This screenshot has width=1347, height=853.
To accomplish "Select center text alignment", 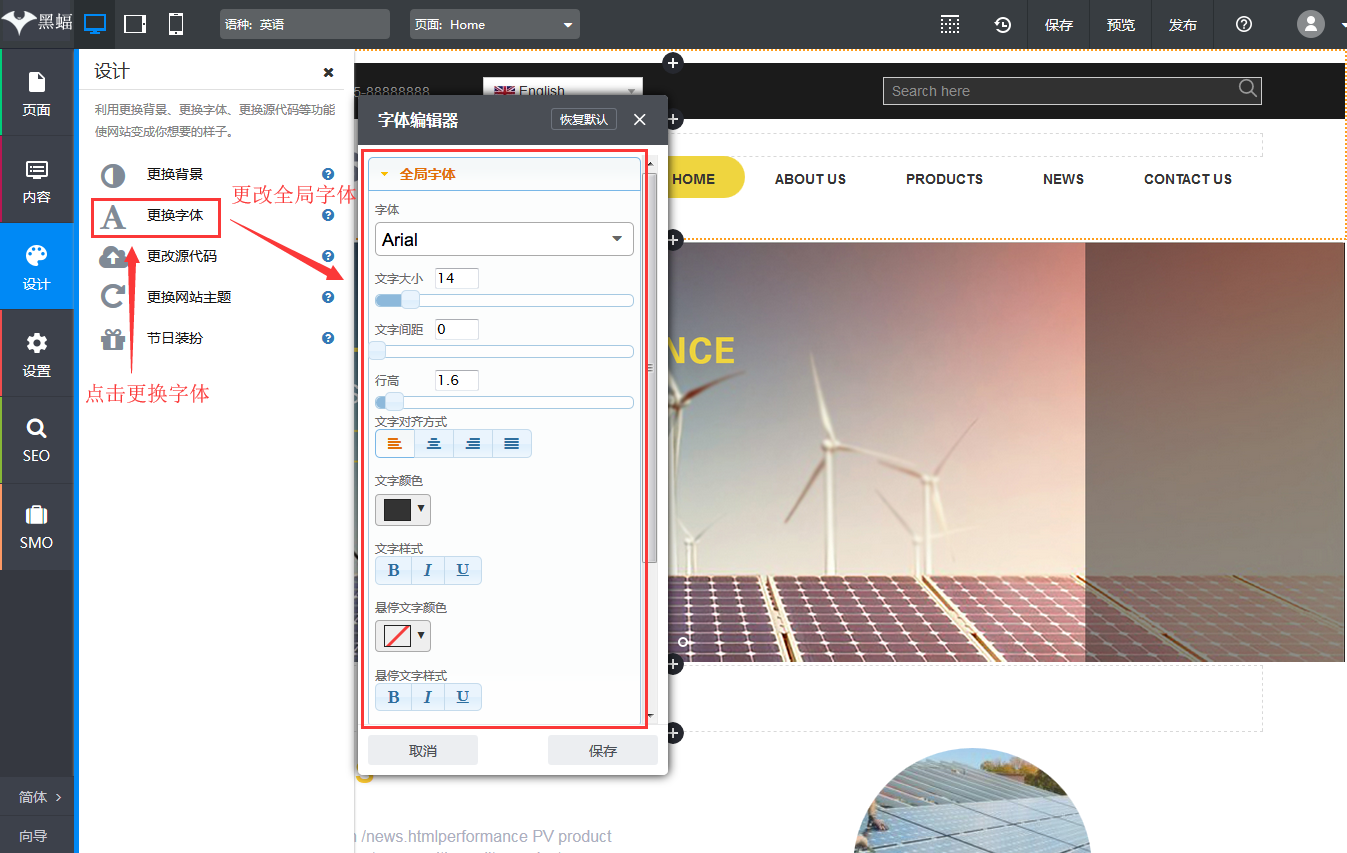I will [x=434, y=443].
